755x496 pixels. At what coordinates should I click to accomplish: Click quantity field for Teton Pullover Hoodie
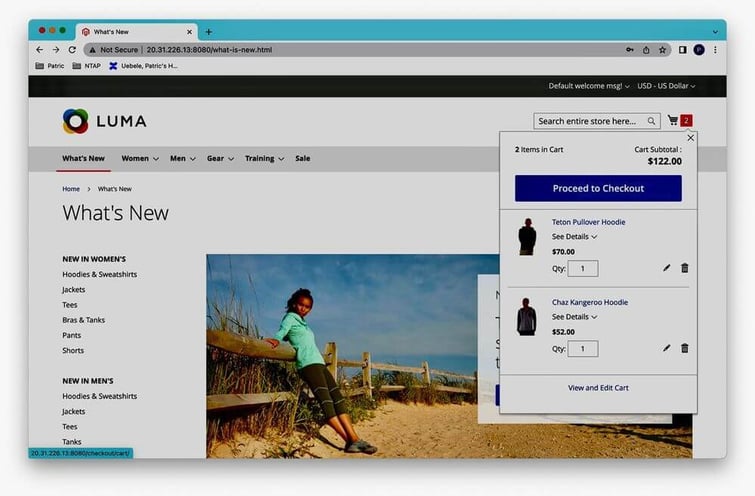583,268
